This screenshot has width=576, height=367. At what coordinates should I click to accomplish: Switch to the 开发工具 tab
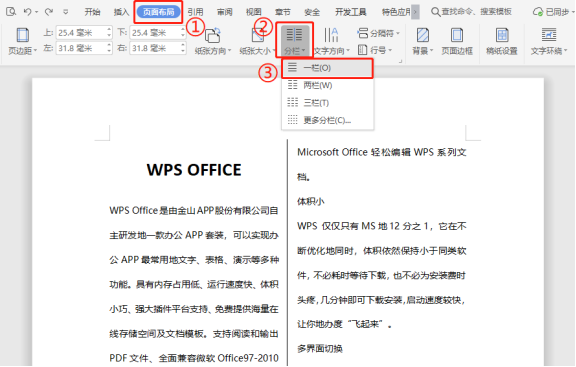pyautogui.click(x=350, y=12)
